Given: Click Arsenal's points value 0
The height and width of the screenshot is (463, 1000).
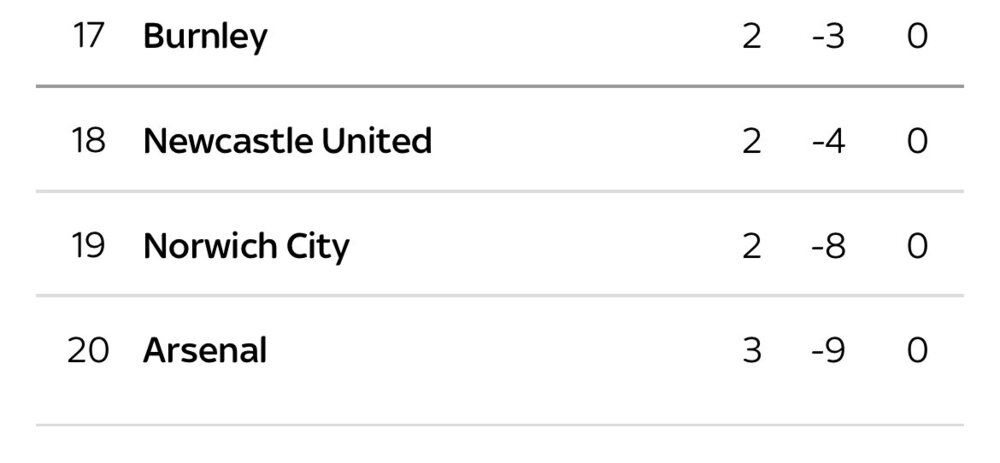Looking at the screenshot, I should point(918,351).
